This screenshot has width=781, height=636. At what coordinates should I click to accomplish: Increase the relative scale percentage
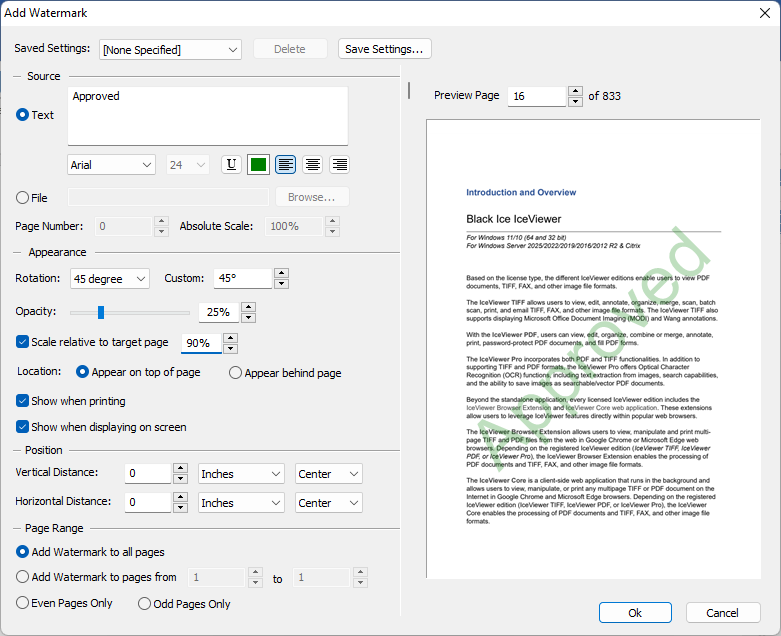[x=230, y=338]
